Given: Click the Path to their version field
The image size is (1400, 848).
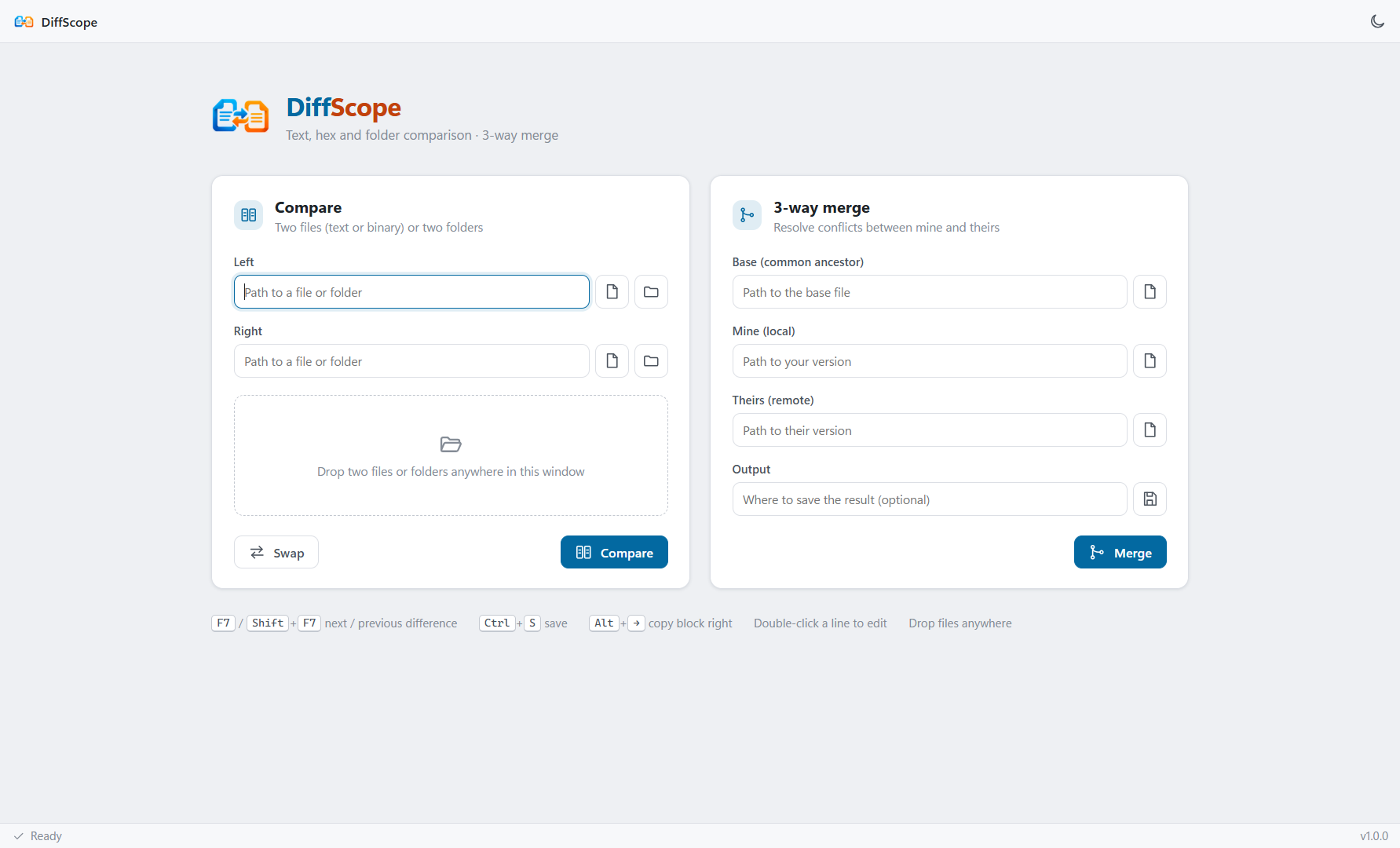Looking at the screenshot, I should click(930, 430).
